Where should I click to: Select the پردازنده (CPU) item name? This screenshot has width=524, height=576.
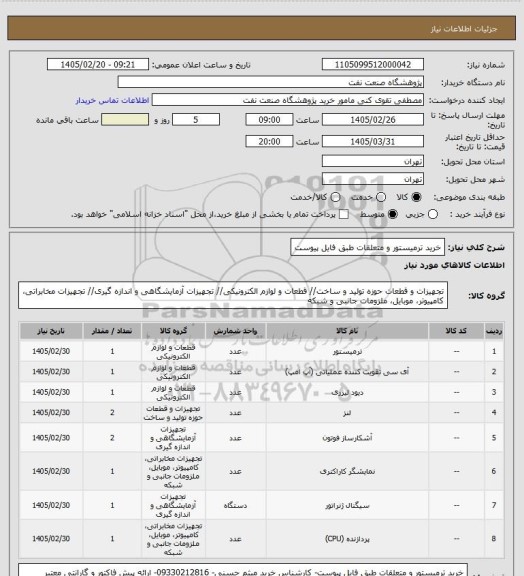pos(347,539)
